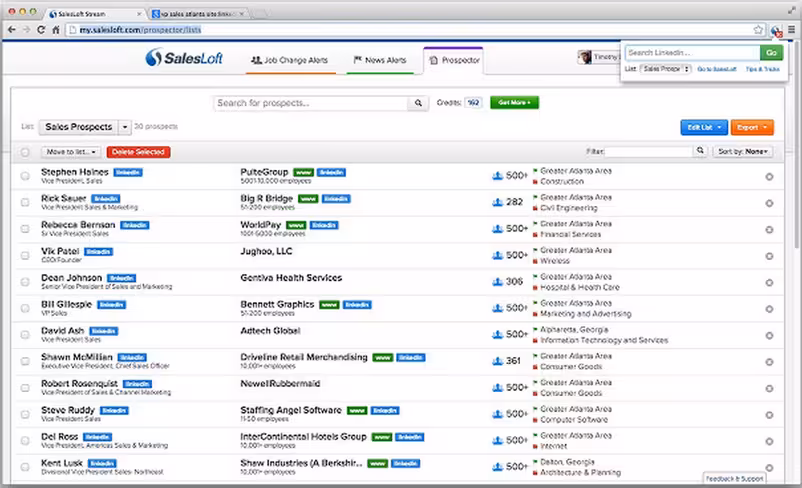802x488 pixels.
Task: Open Dean Johnson's LinkedIn badge
Action: (x=121, y=278)
